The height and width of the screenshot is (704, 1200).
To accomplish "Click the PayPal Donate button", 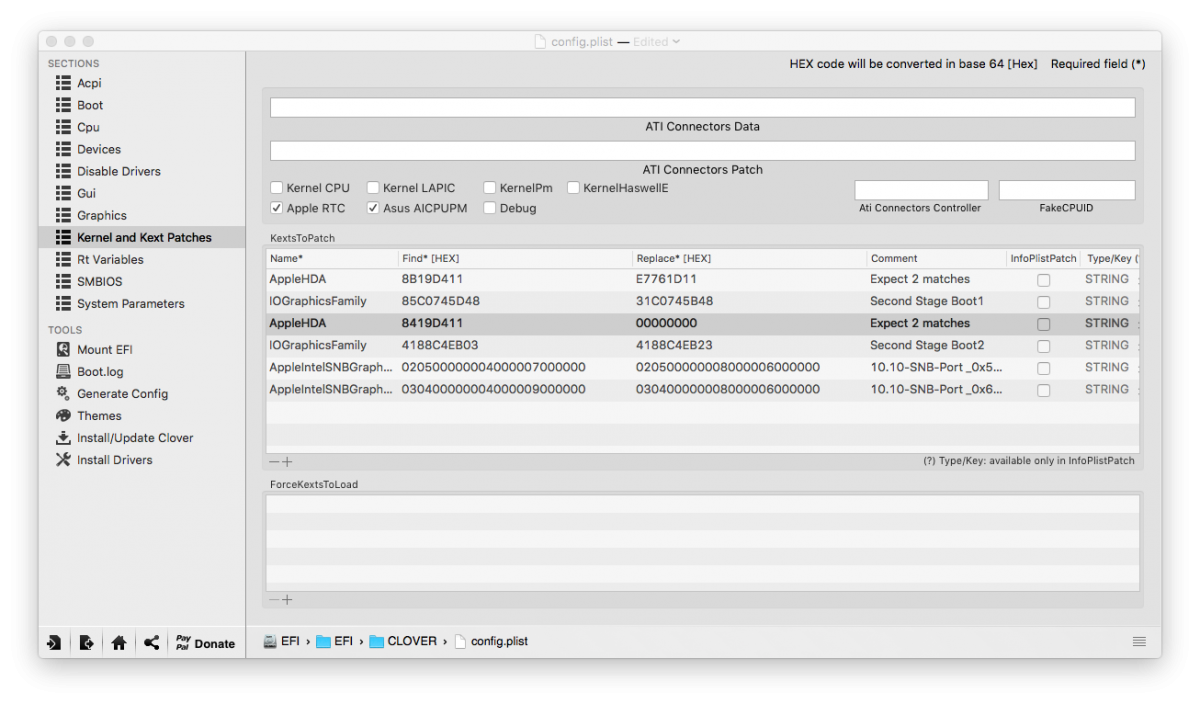I will click(205, 643).
